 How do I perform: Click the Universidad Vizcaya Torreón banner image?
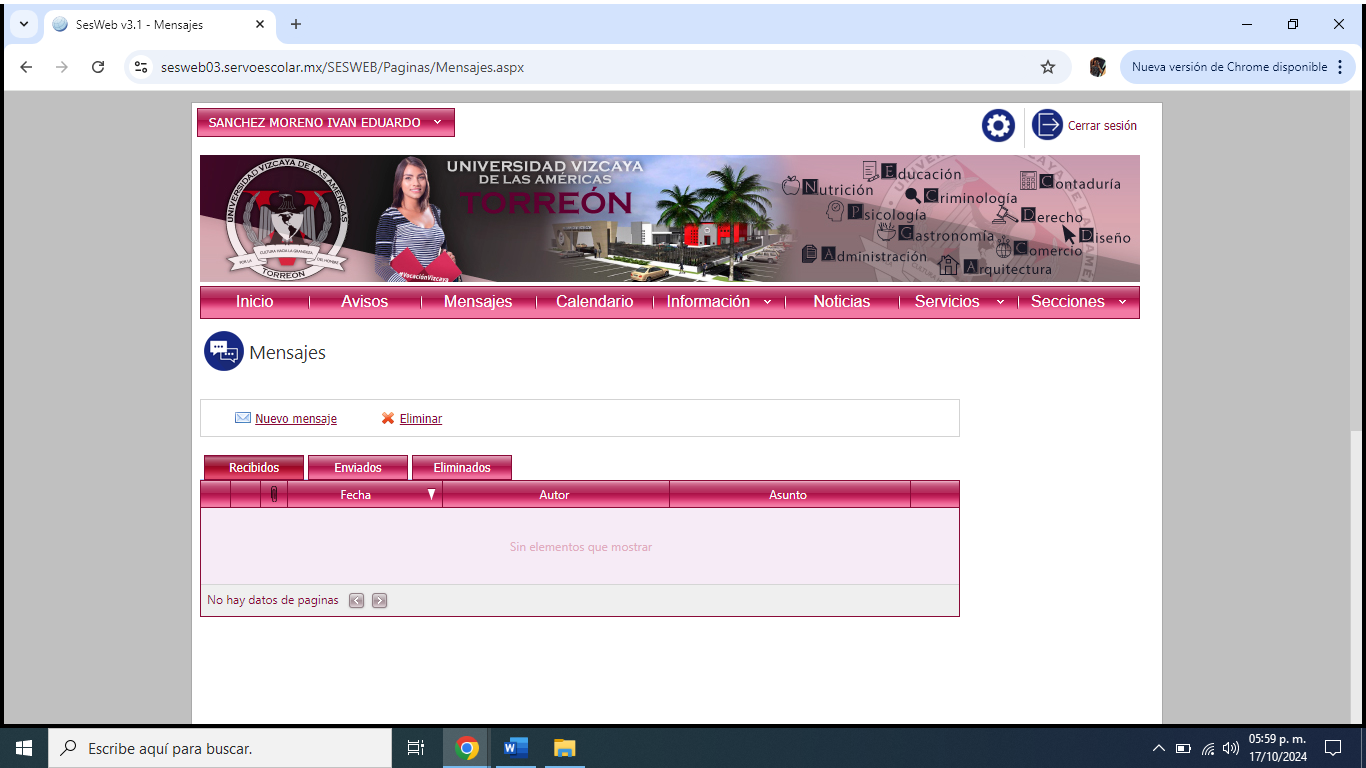click(670, 218)
